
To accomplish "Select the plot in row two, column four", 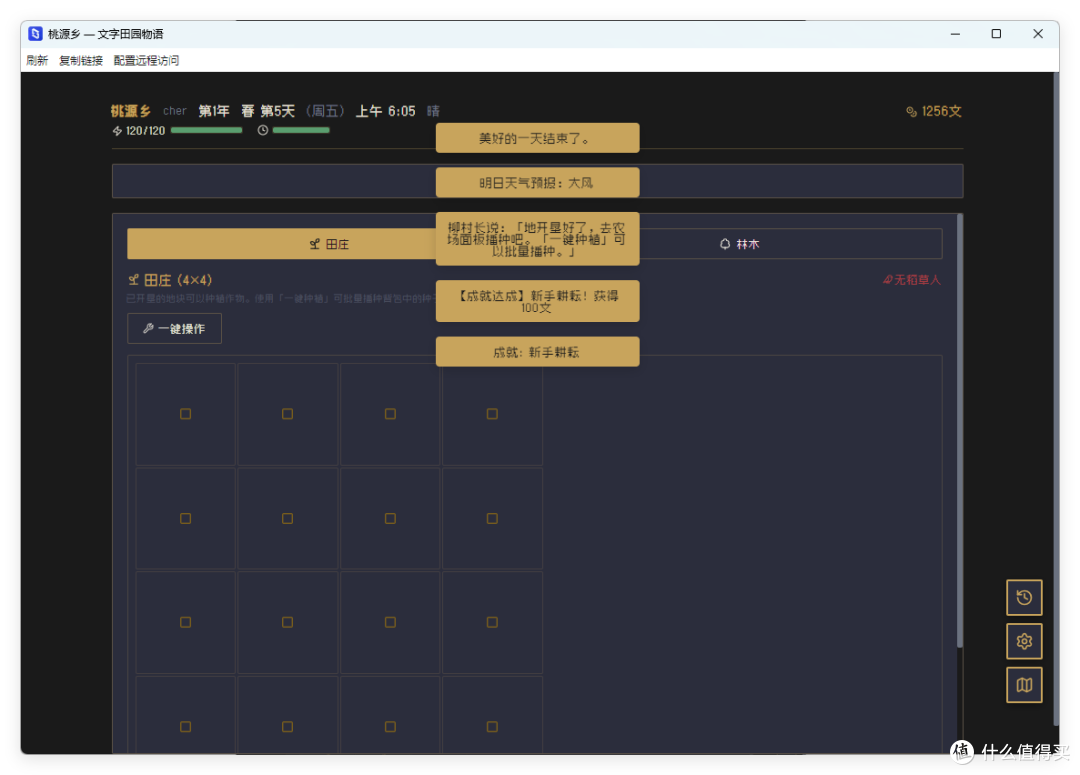I will [492, 518].
